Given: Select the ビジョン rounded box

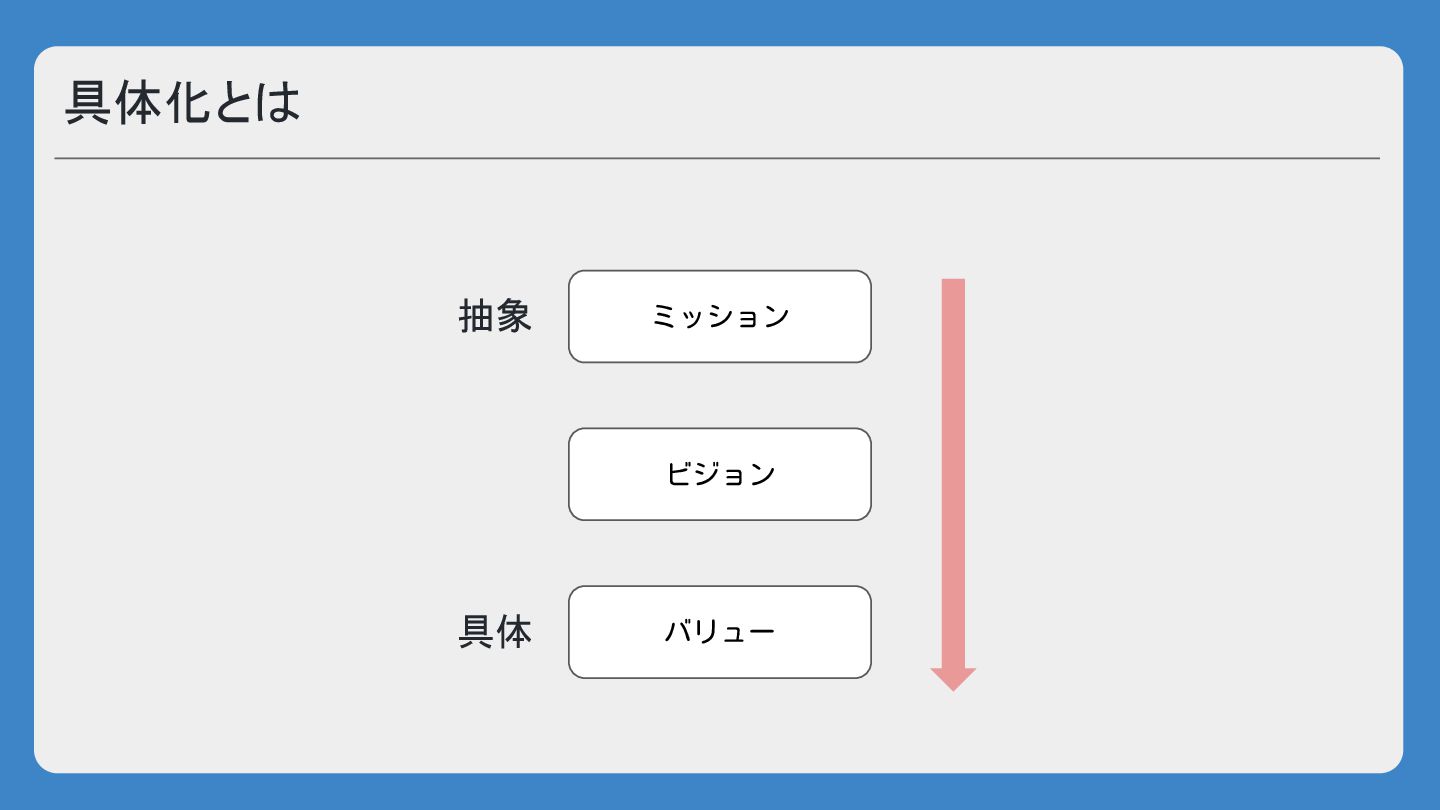Looking at the screenshot, I should 720,474.
